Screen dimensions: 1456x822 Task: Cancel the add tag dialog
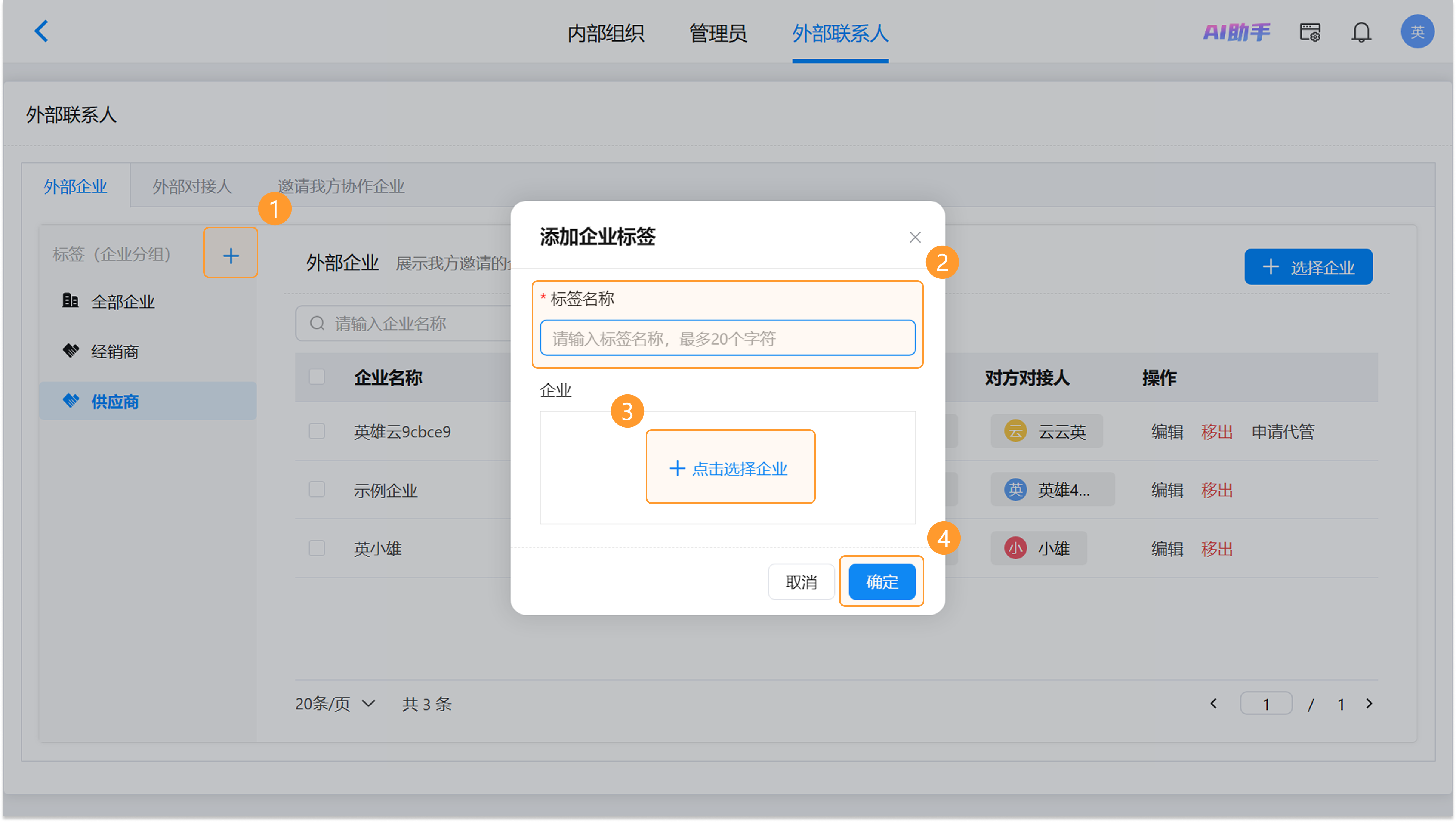(x=801, y=582)
